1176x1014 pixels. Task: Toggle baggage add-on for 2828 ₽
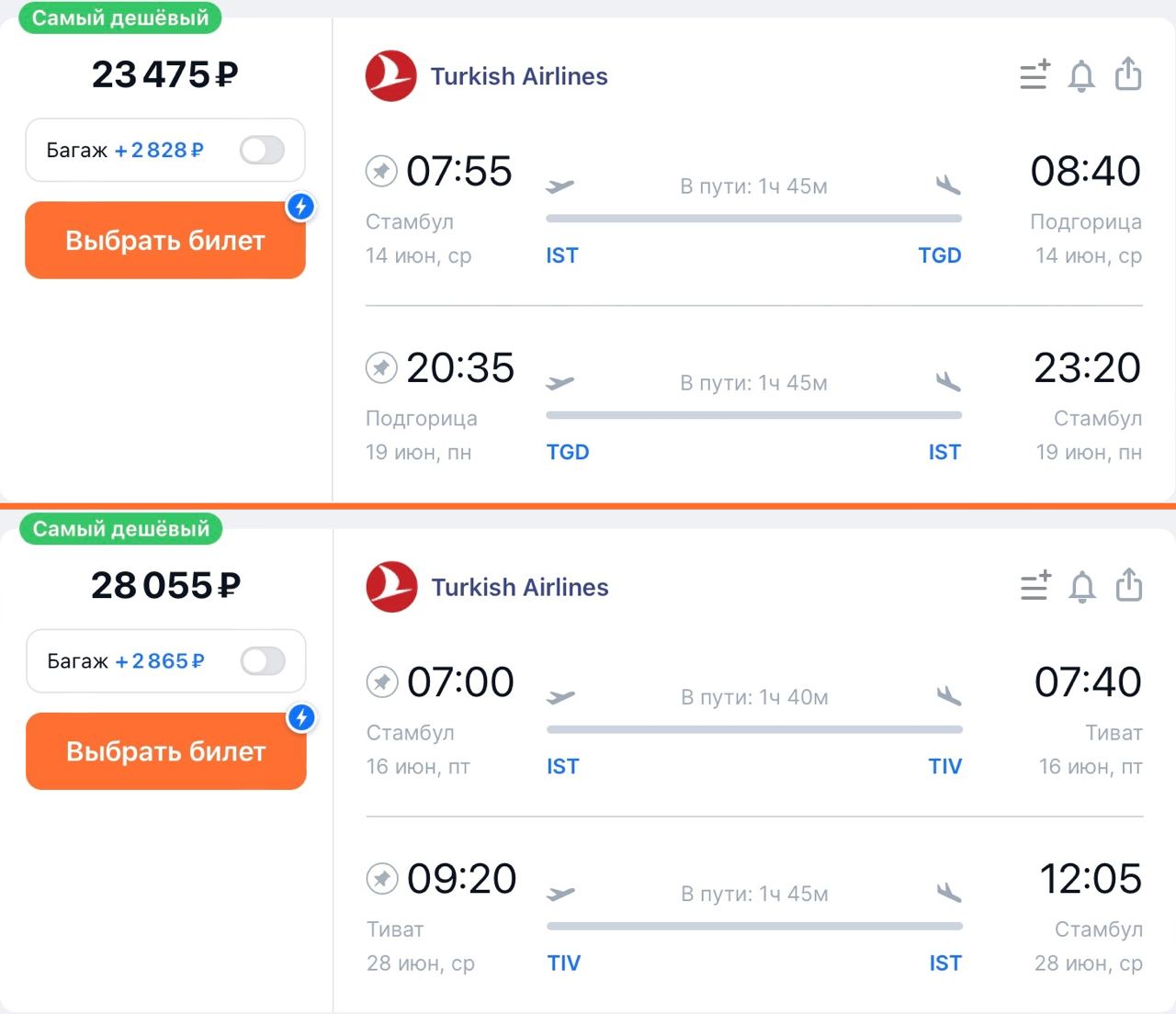[262, 150]
